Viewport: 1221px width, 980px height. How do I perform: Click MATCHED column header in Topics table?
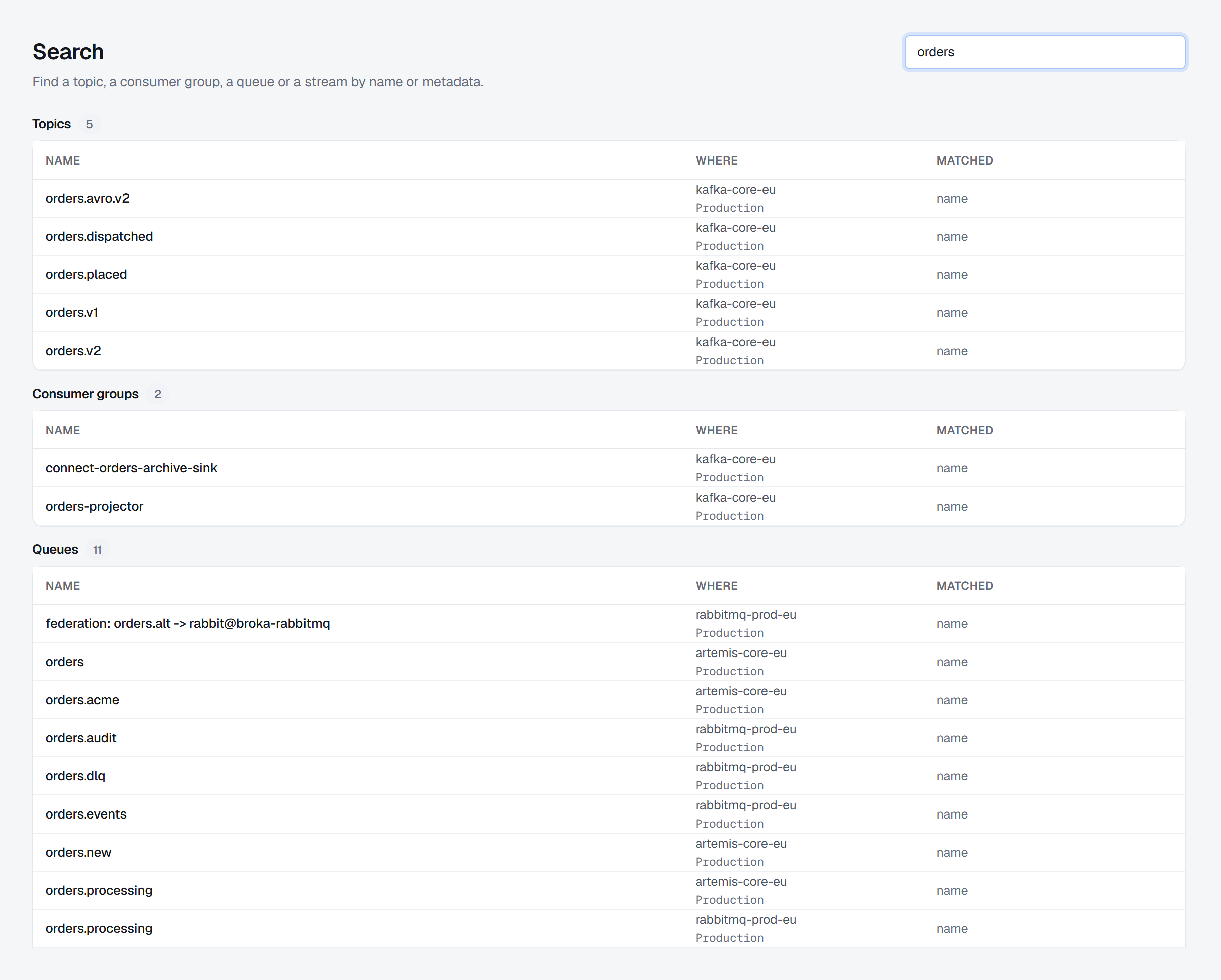[965, 161]
